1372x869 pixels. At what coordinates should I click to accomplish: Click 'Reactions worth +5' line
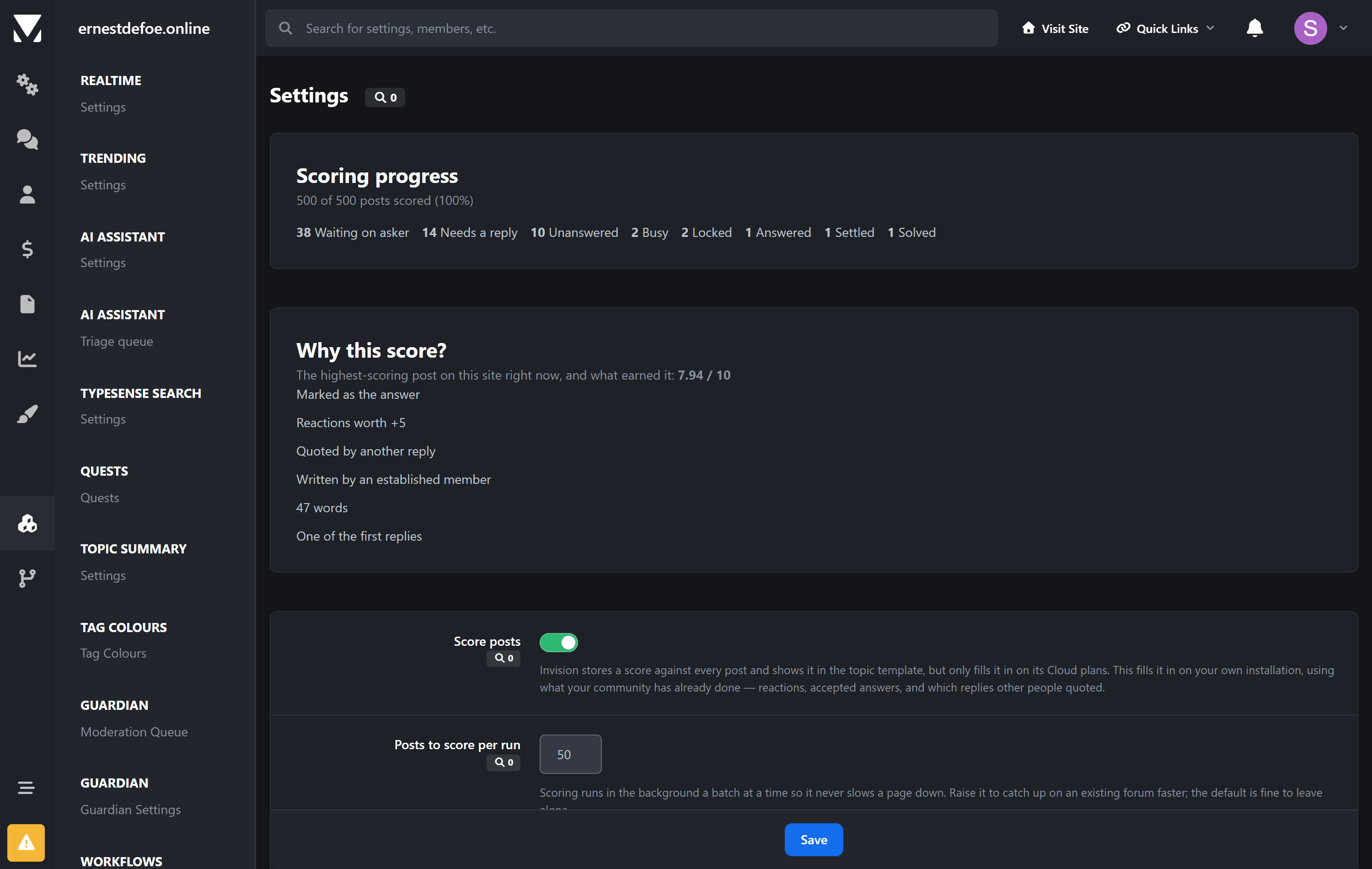pos(351,423)
